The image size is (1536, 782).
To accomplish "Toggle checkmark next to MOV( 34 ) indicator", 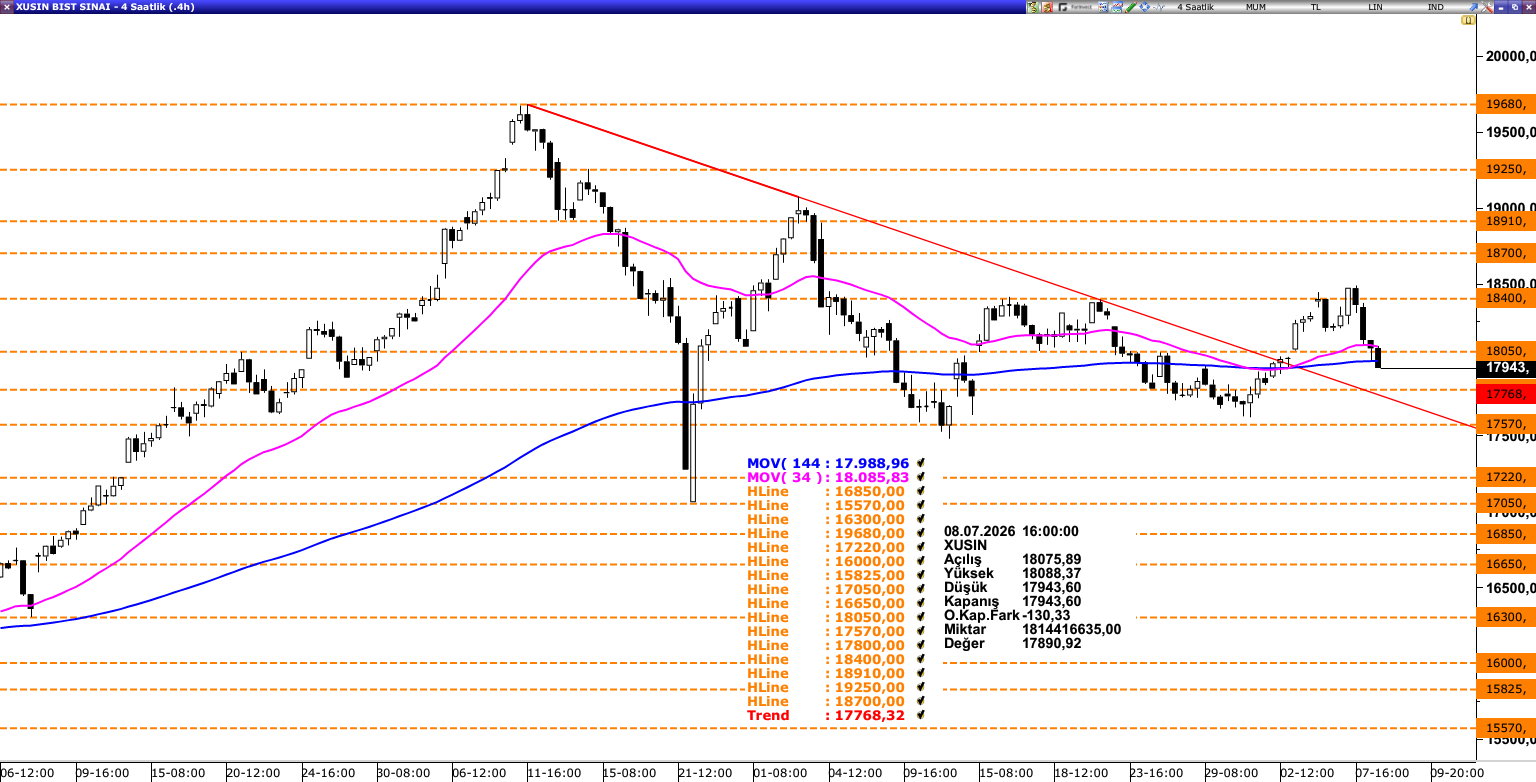I will [920, 477].
